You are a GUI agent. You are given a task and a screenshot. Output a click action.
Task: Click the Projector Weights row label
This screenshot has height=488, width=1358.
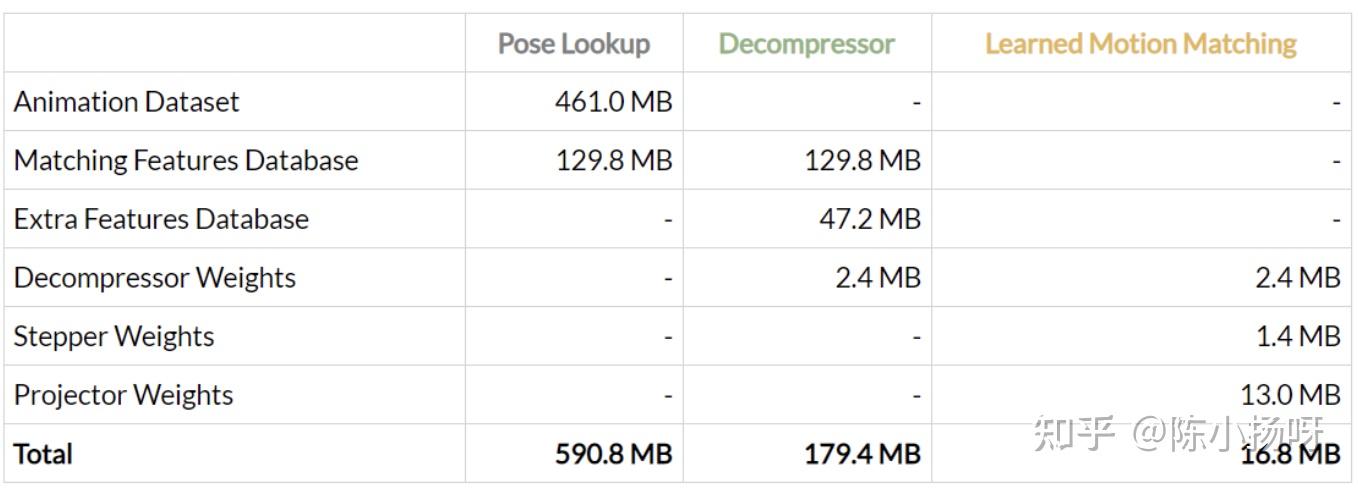(123, 395)
